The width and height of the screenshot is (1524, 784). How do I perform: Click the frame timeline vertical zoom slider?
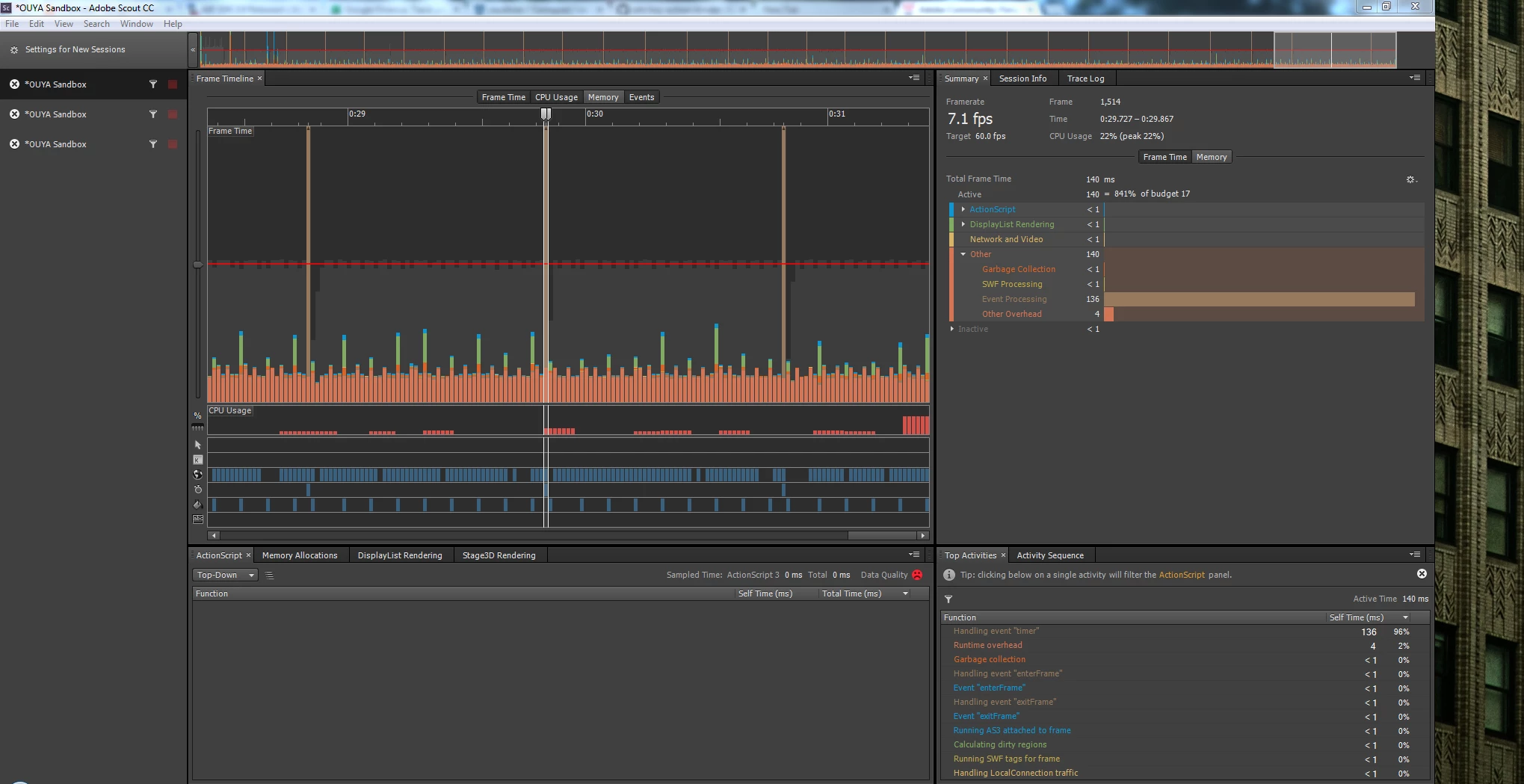pyautogui.click(x=198, y=265)
